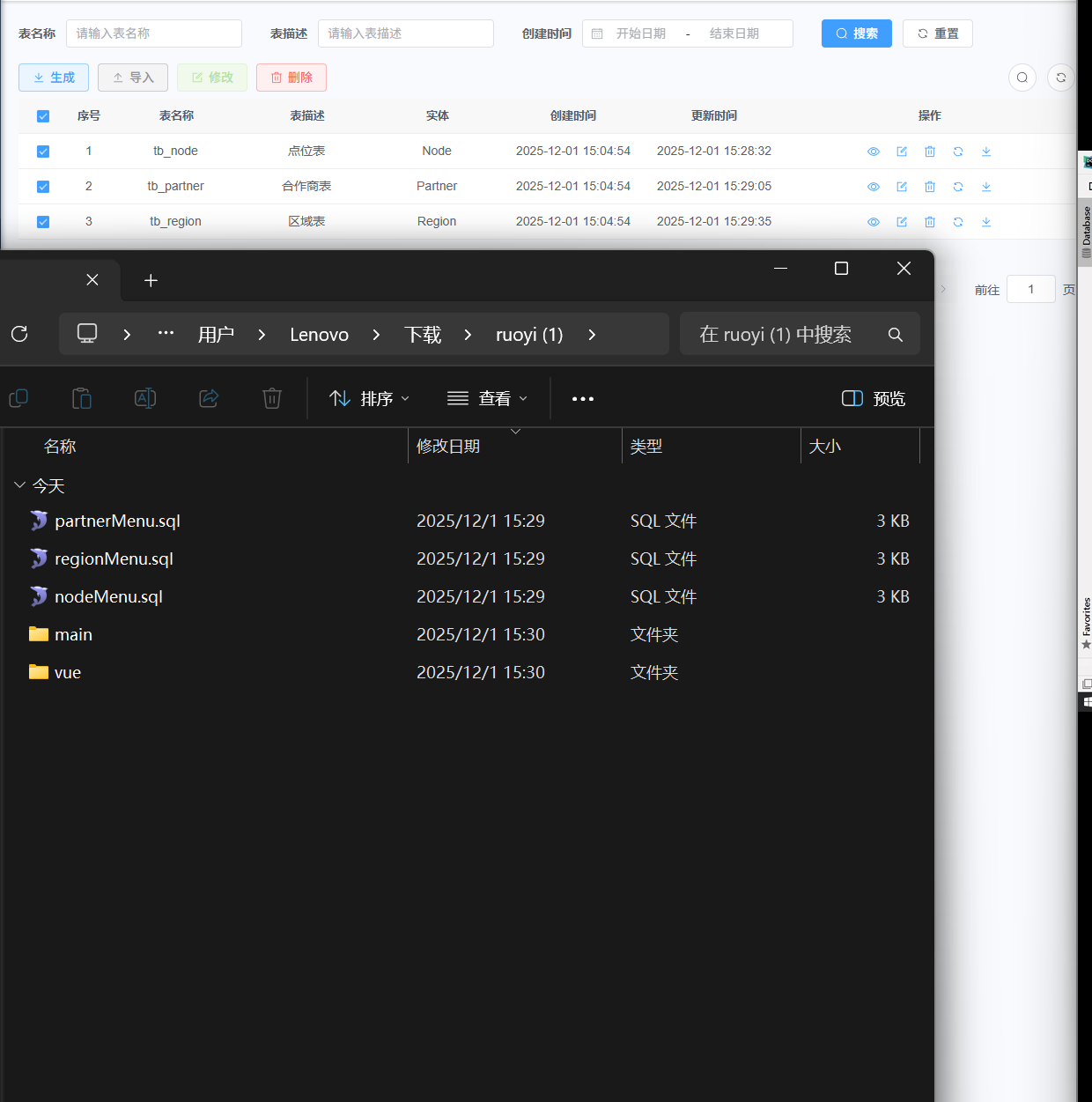Click the preview eye icon for tb_node

click(x=873, y=152)
